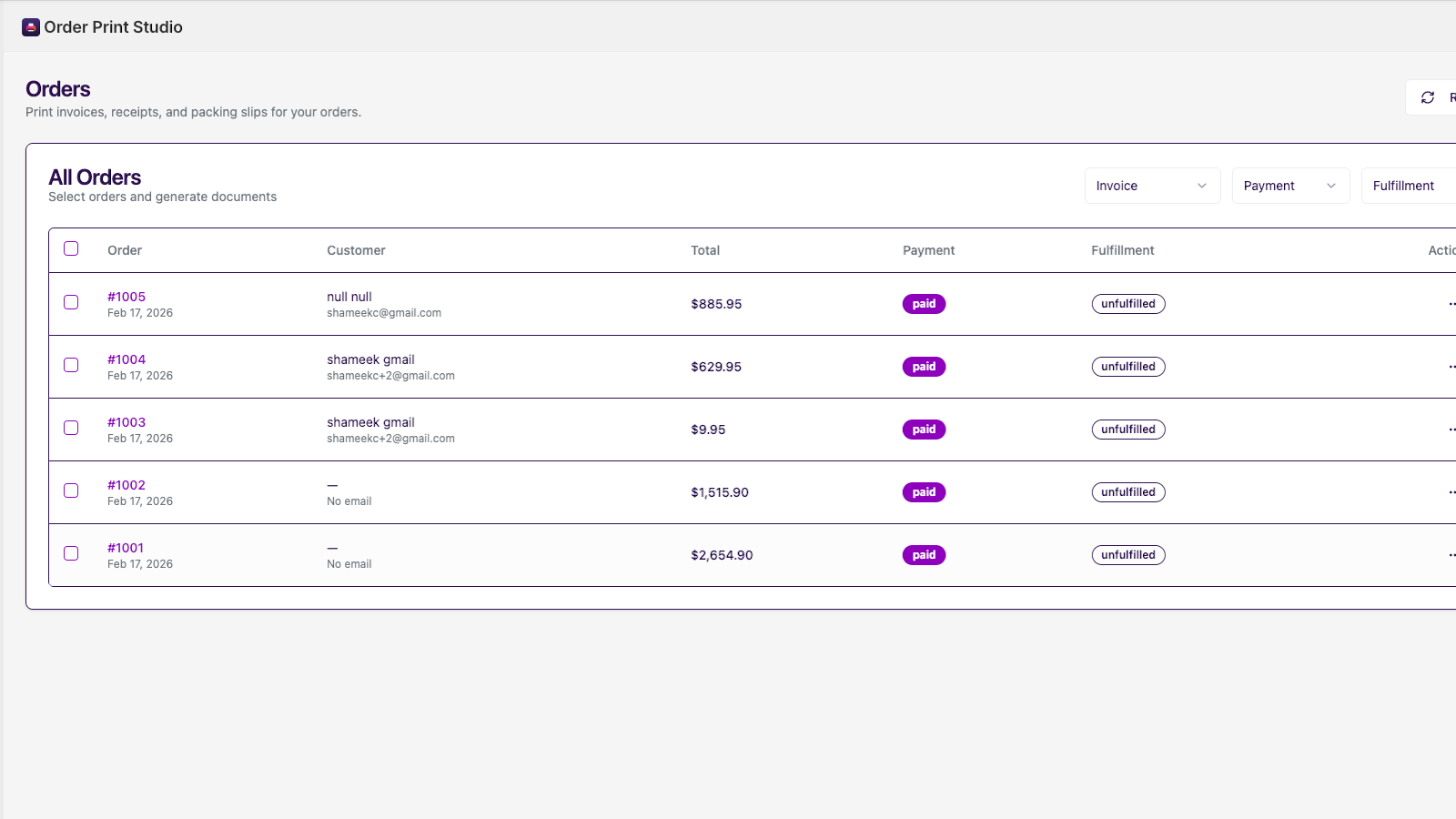Open order #1003 via its link
Image resolution: width=1456 pixels, height=819 pixels.
pos(126,421)
